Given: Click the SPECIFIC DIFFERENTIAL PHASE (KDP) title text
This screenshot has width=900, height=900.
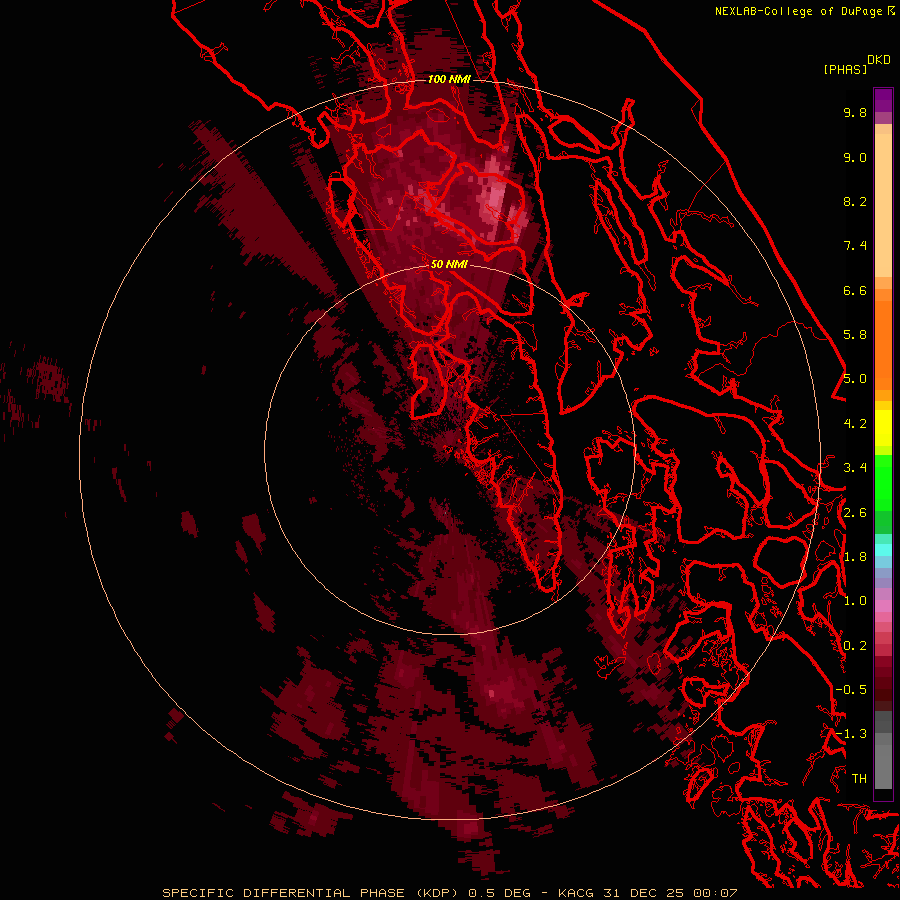Looking at the screenshot, I should click(309, 893).
